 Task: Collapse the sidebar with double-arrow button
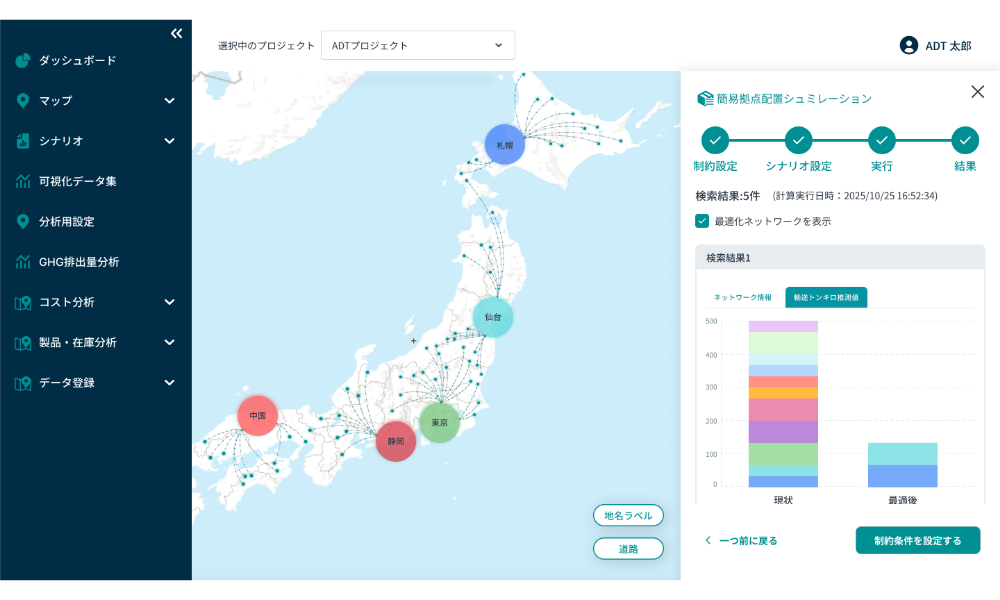[x=176, y=33]
